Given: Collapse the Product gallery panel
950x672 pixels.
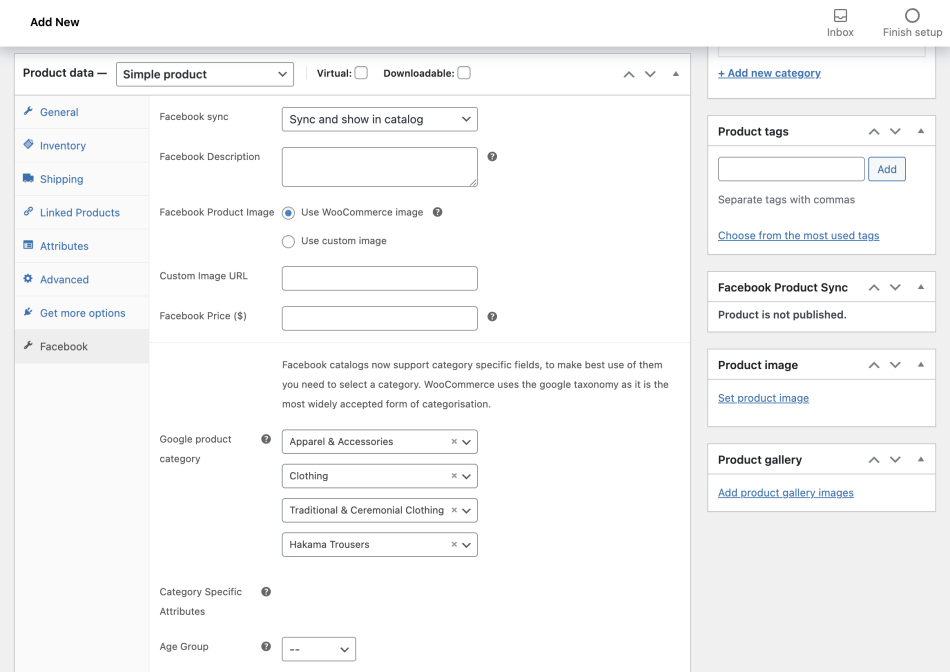Looking at the screenshot, I should click(x=920, y=460).
